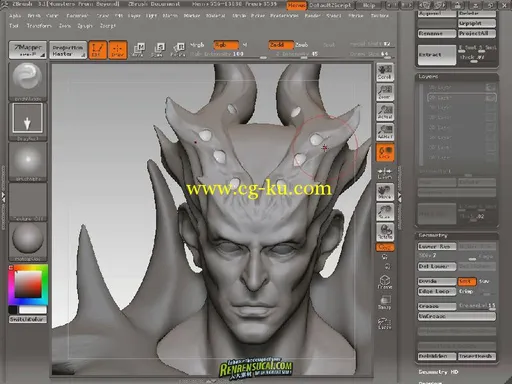
Task: Click the Extract button
Action: coord(437,55)
